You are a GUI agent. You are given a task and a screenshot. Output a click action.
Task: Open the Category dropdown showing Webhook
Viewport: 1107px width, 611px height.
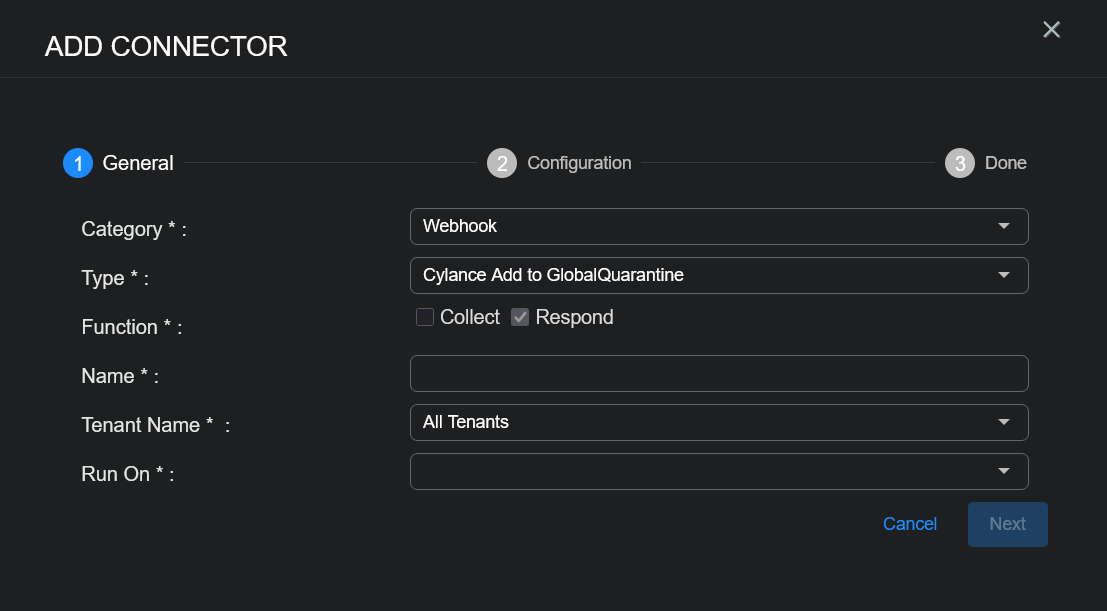700,226
